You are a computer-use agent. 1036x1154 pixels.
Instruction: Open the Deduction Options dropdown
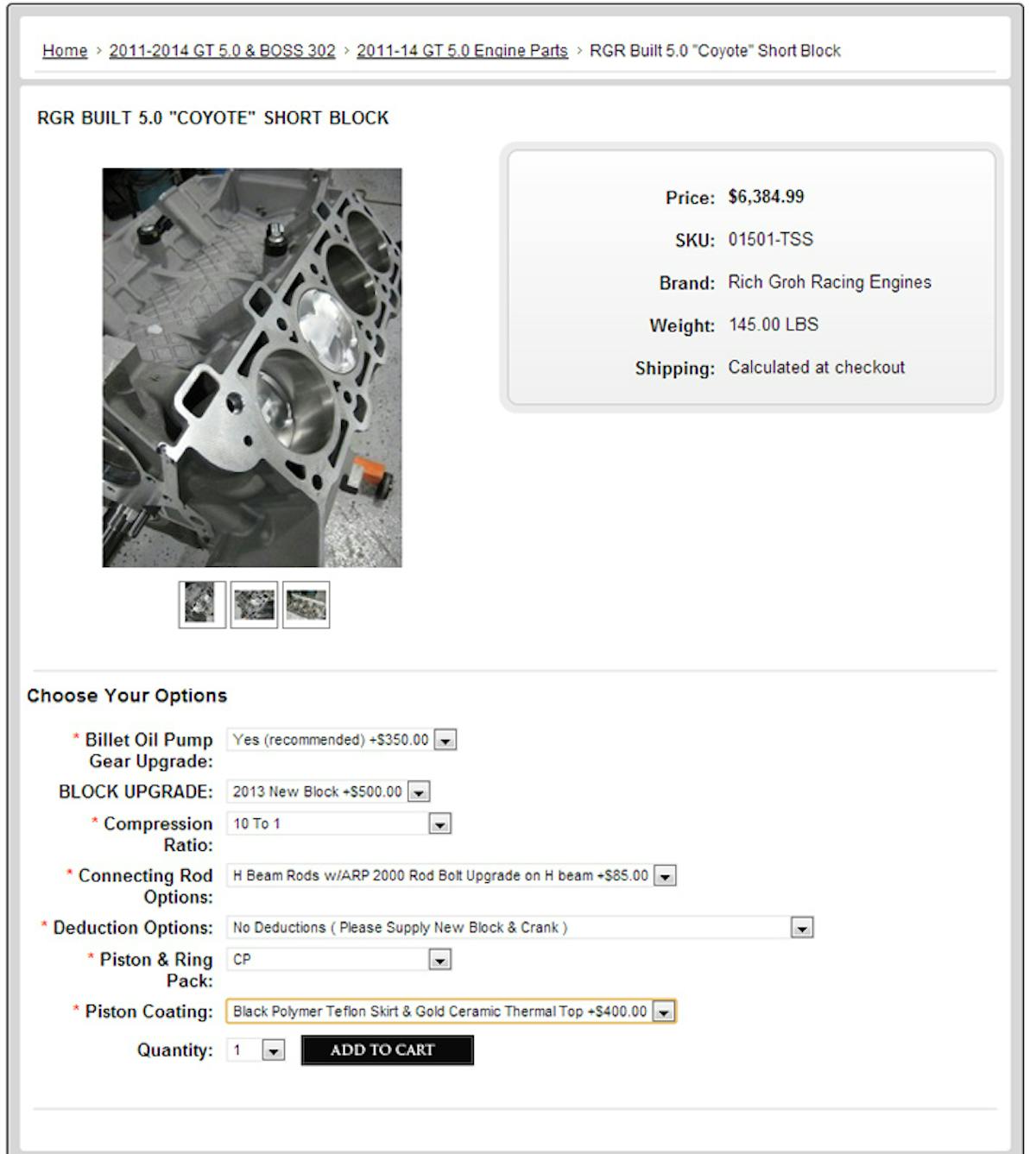[520, 928]
